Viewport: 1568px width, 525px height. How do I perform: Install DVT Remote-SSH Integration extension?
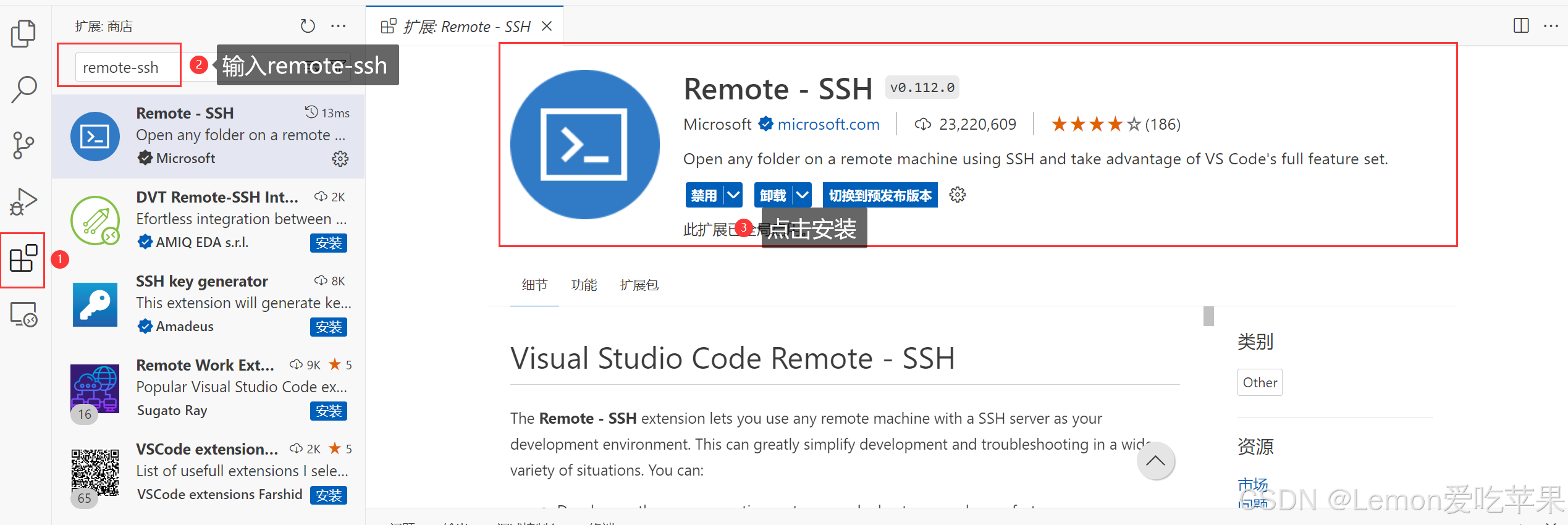329,243
